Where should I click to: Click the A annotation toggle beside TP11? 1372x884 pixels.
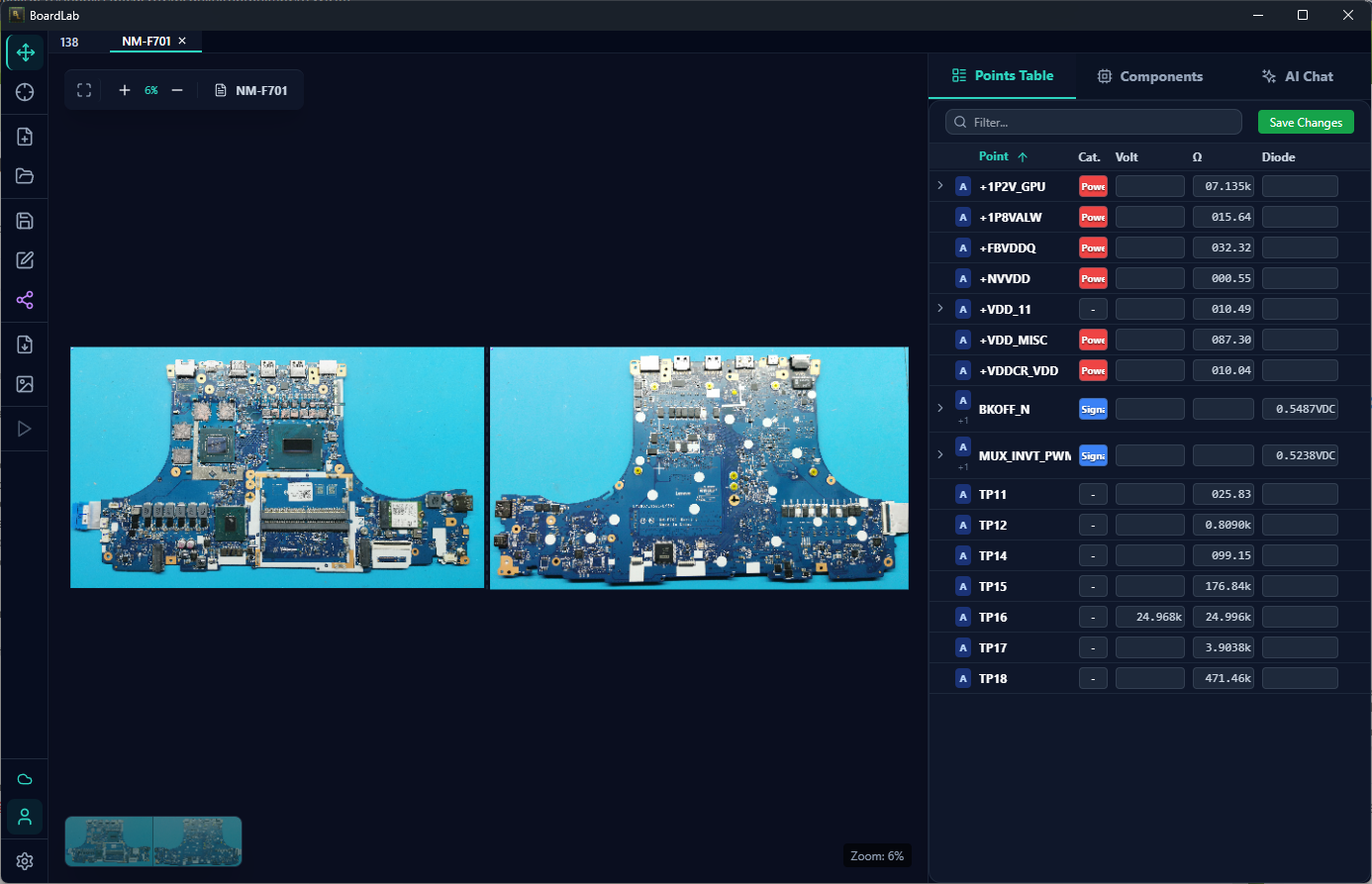point(962,493)
